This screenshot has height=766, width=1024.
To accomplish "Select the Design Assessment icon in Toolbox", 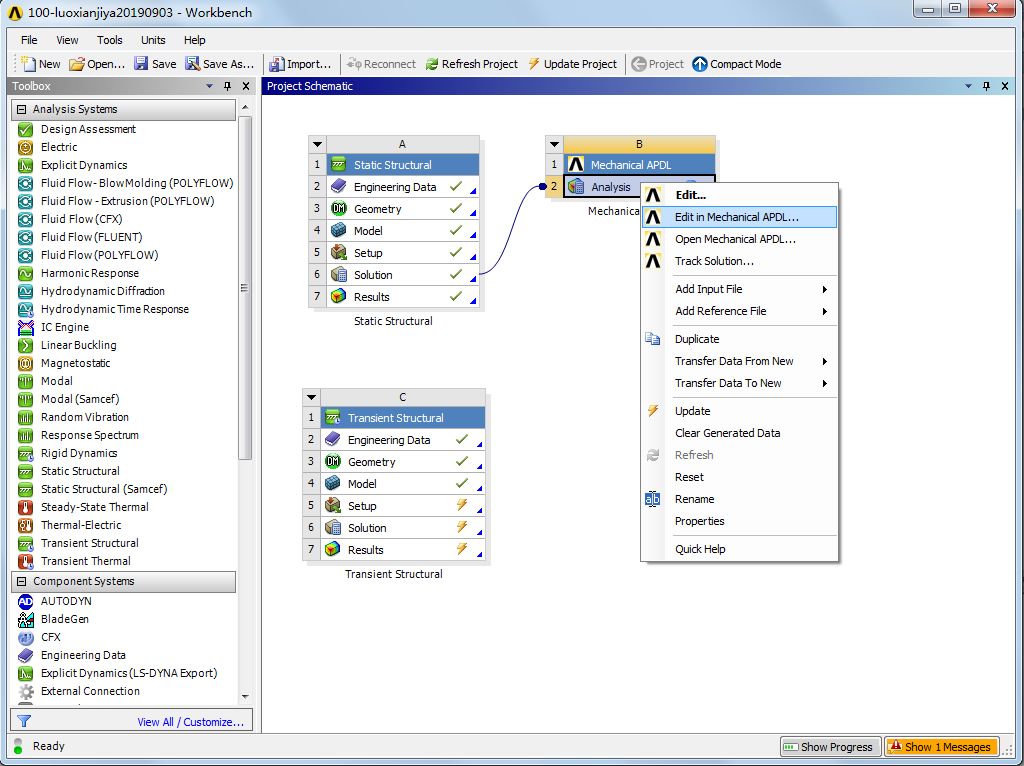I will pyautogui.click(x=25, y=129).
